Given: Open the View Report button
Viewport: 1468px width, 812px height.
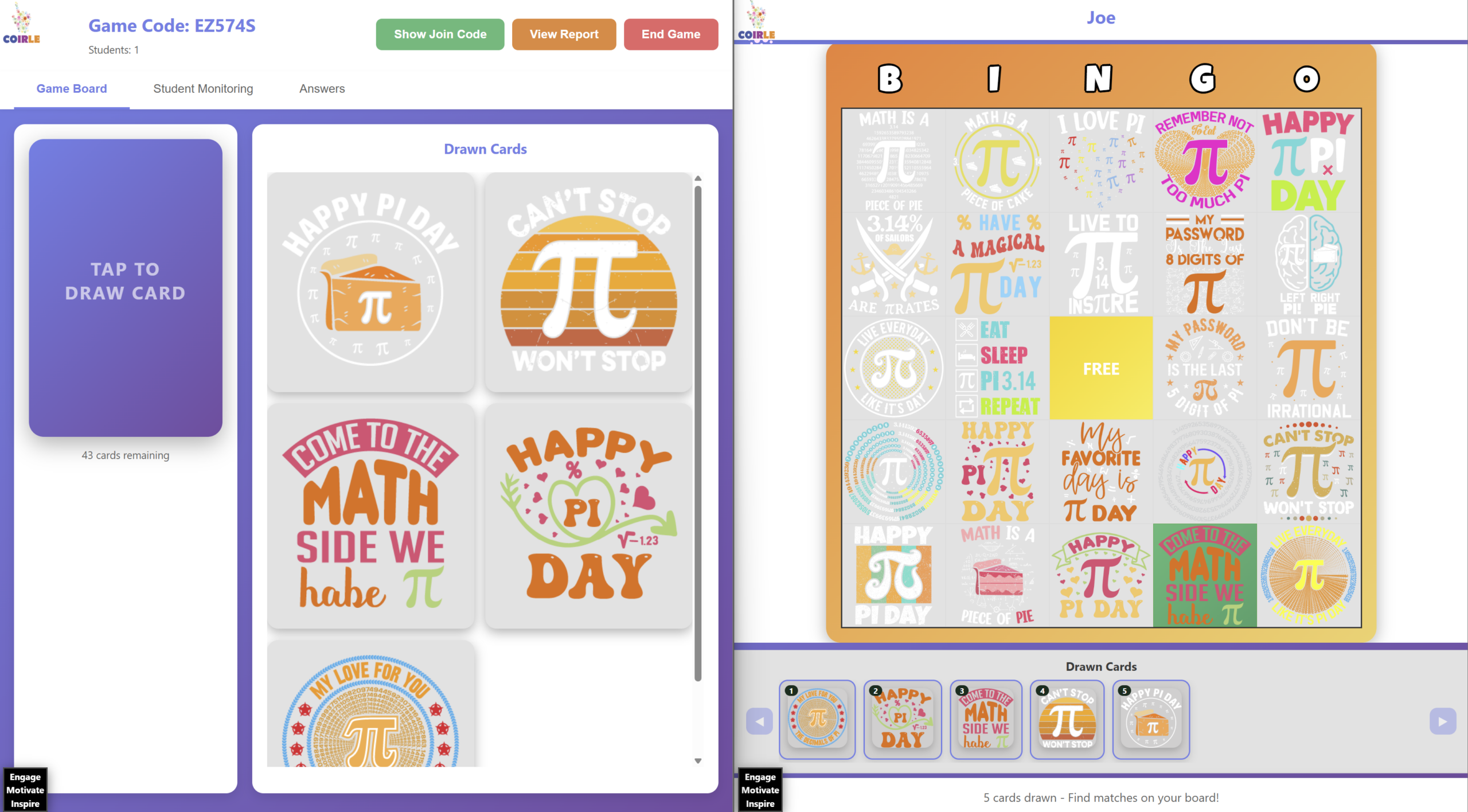Looking at the screenshot, I should [x=564, y=34].
